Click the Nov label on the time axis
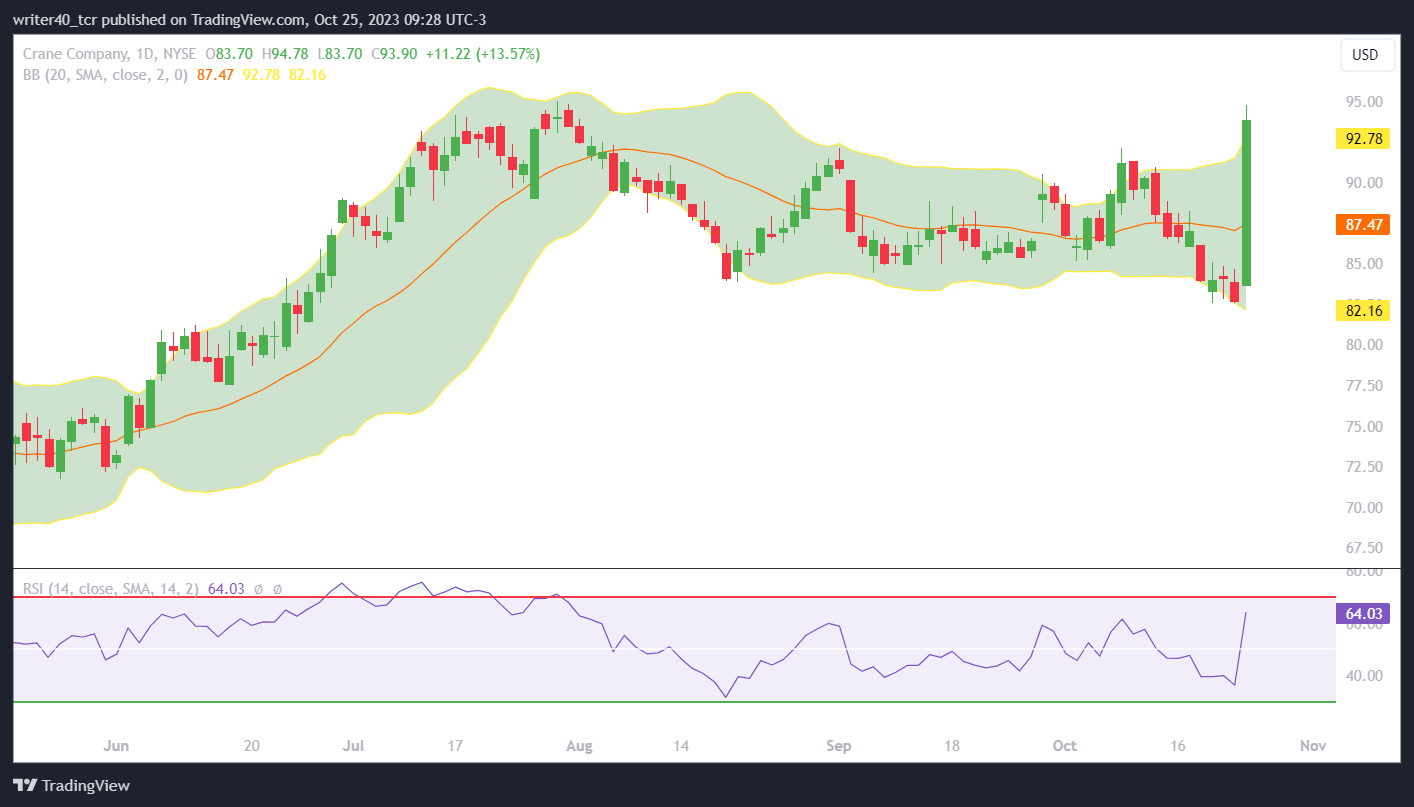Screen dimensions: 1414x807 coord(1313,746)
